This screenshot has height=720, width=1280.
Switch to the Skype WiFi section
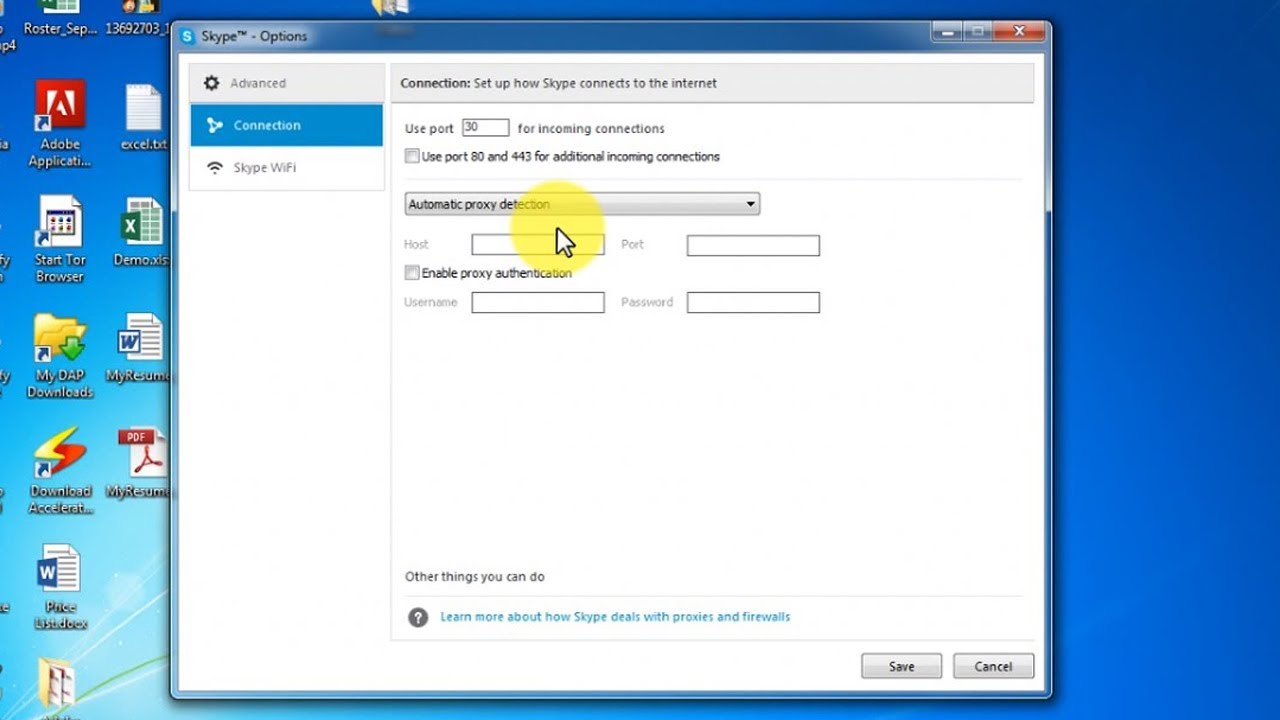[286, 167]
